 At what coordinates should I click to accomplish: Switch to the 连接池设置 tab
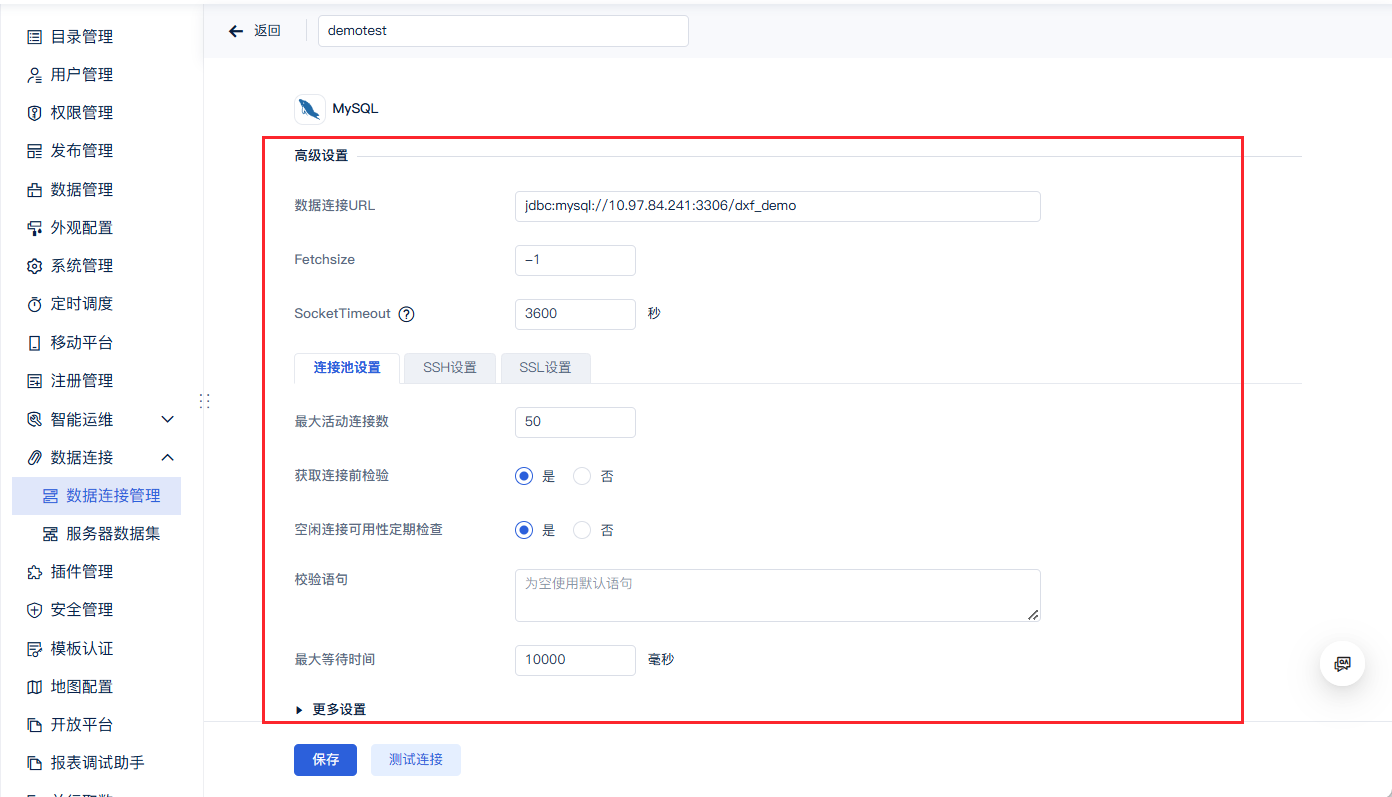pos(347,368)
